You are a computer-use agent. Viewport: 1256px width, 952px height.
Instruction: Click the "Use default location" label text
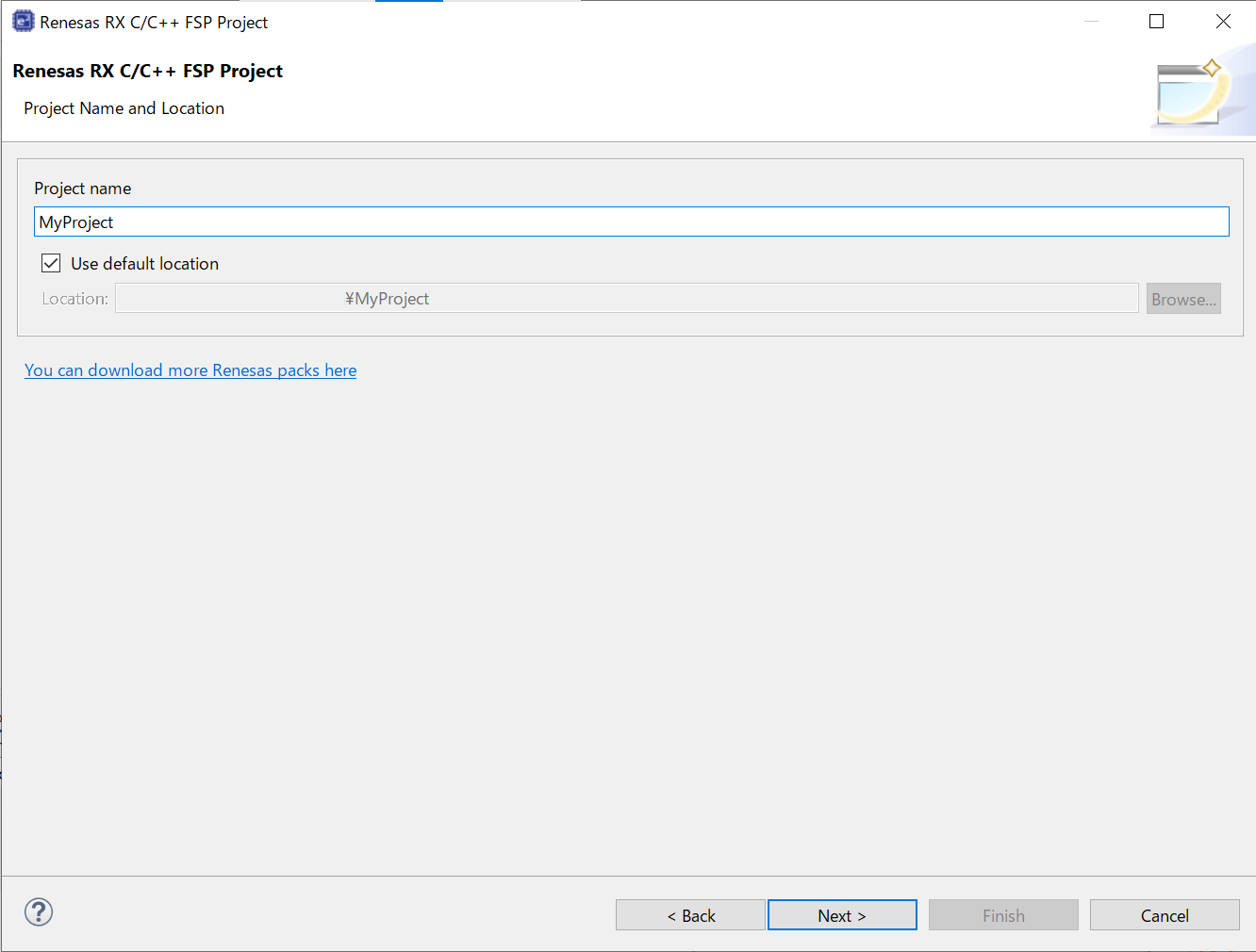tap(145, 264)
